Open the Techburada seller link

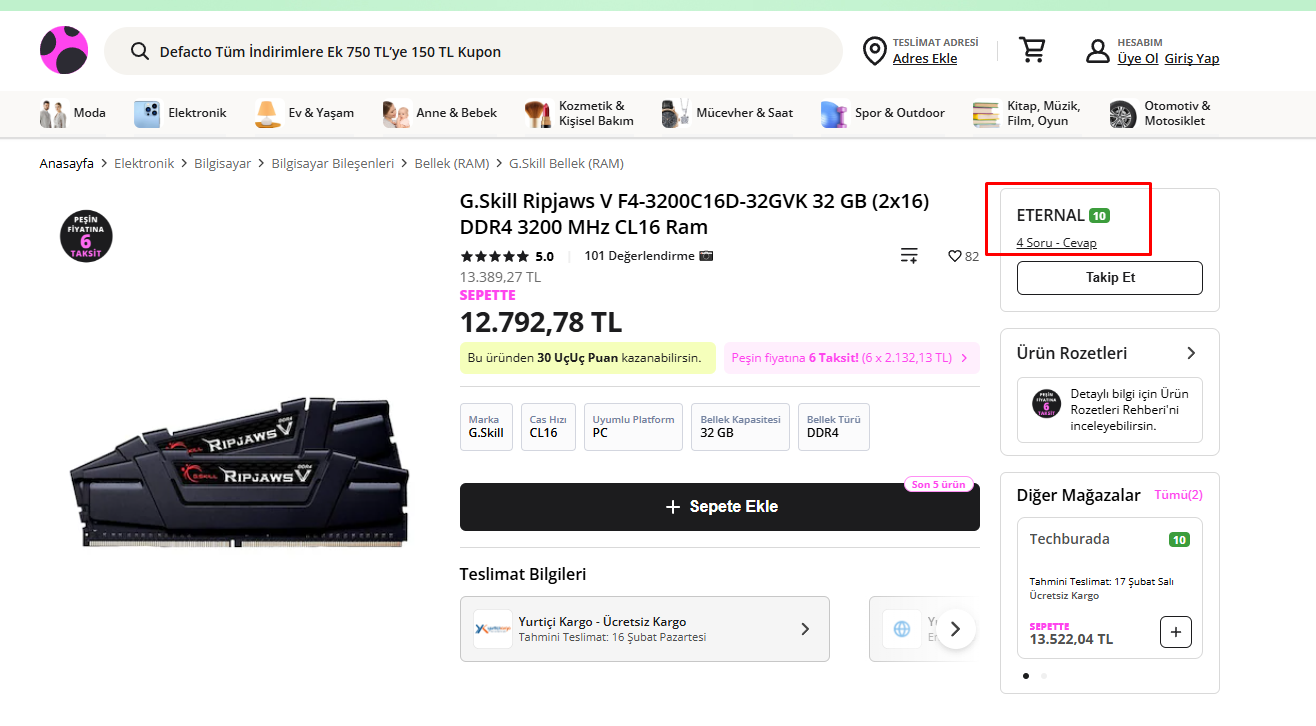(x=1070, y=539)
